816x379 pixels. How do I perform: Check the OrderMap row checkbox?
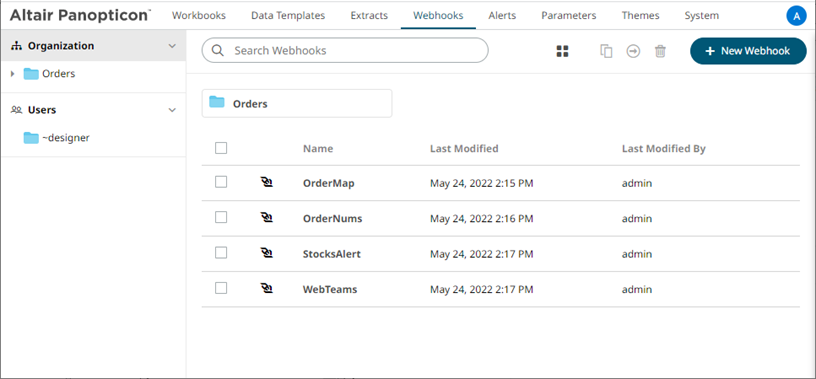pos(221,182)
